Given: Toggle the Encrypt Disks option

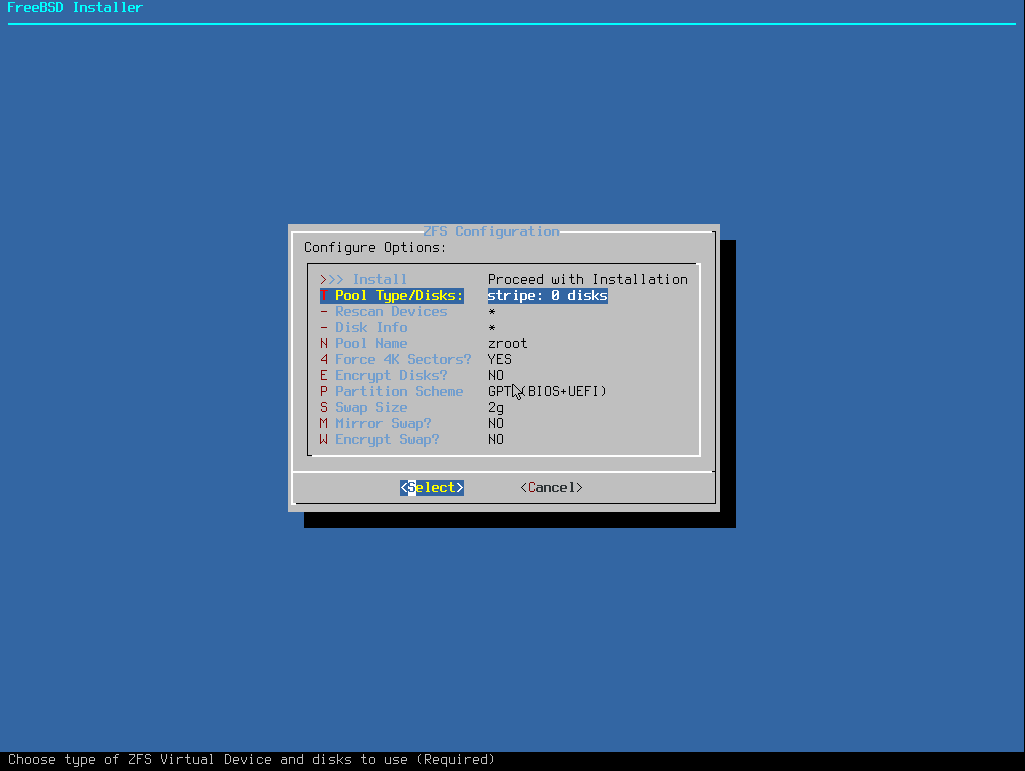Looking at the screenshot, I should (x=391, y=376).
